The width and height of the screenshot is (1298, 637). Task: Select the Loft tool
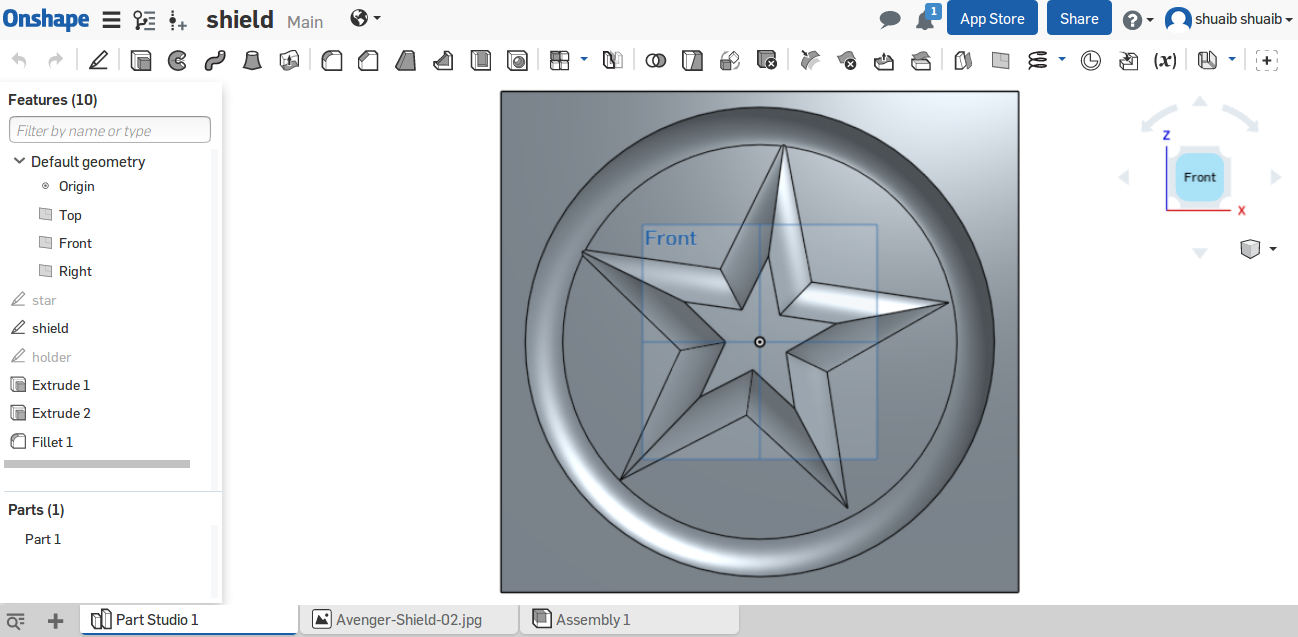pos(252,61)
